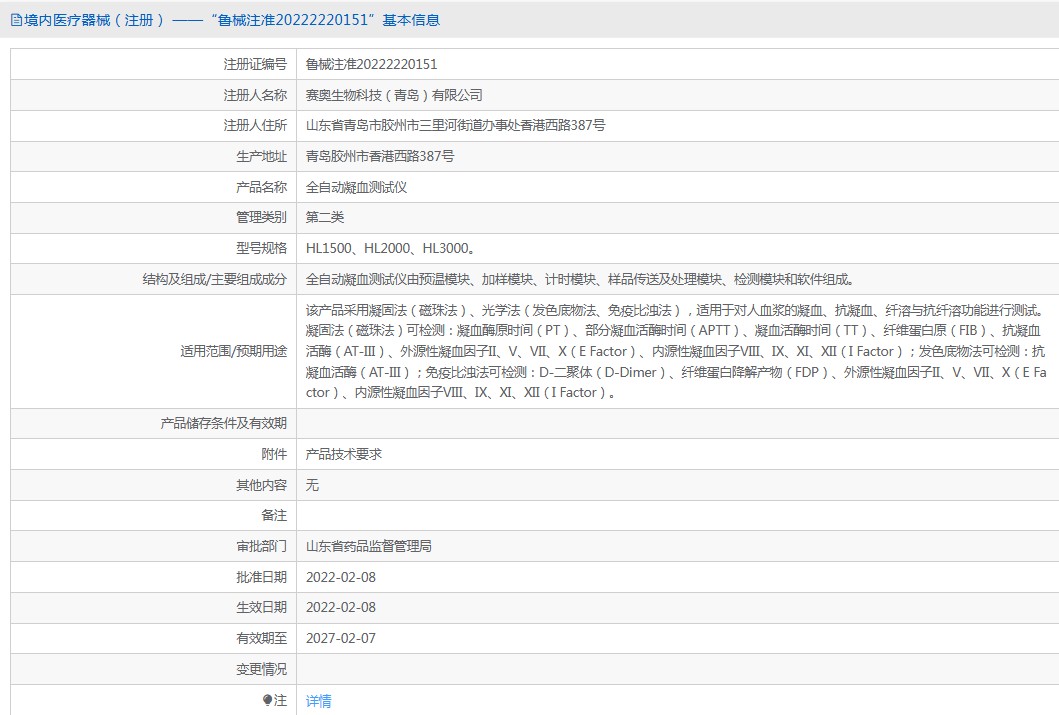Click the 注册人住所 label
1059x715 pixels.
[255, 126]
